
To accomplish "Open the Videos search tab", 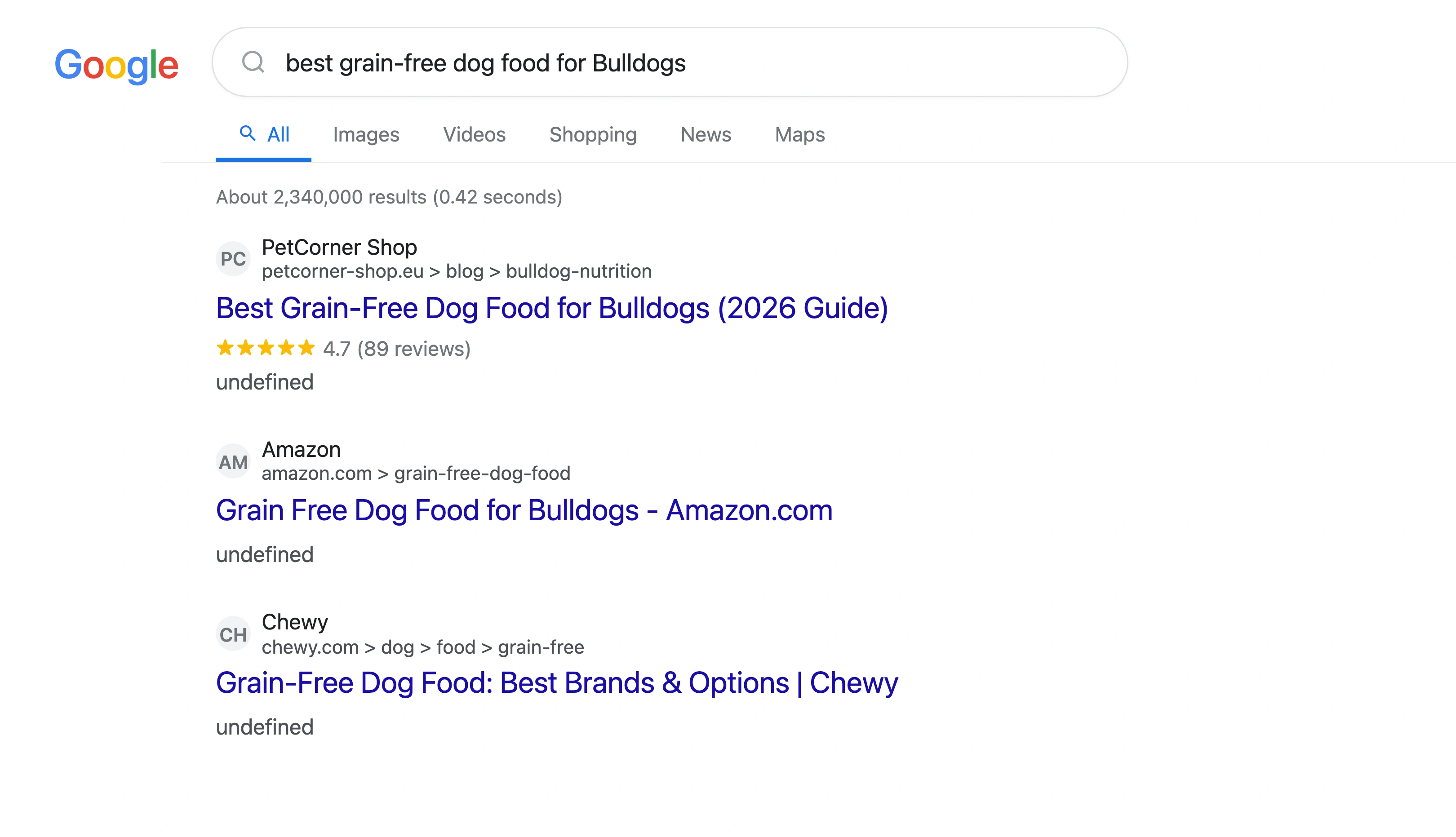I will click(x=474, y=134).
